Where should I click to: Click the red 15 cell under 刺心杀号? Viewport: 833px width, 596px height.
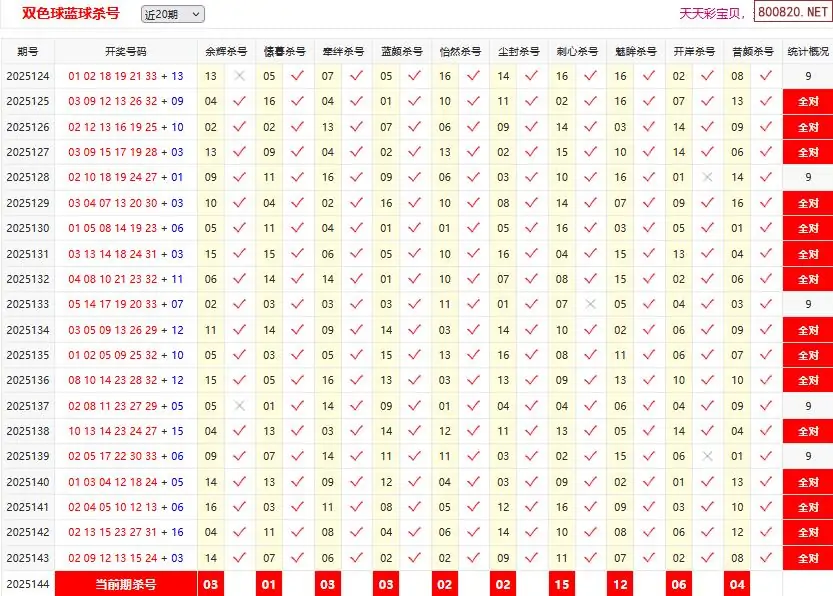click(x=562, y=584)
